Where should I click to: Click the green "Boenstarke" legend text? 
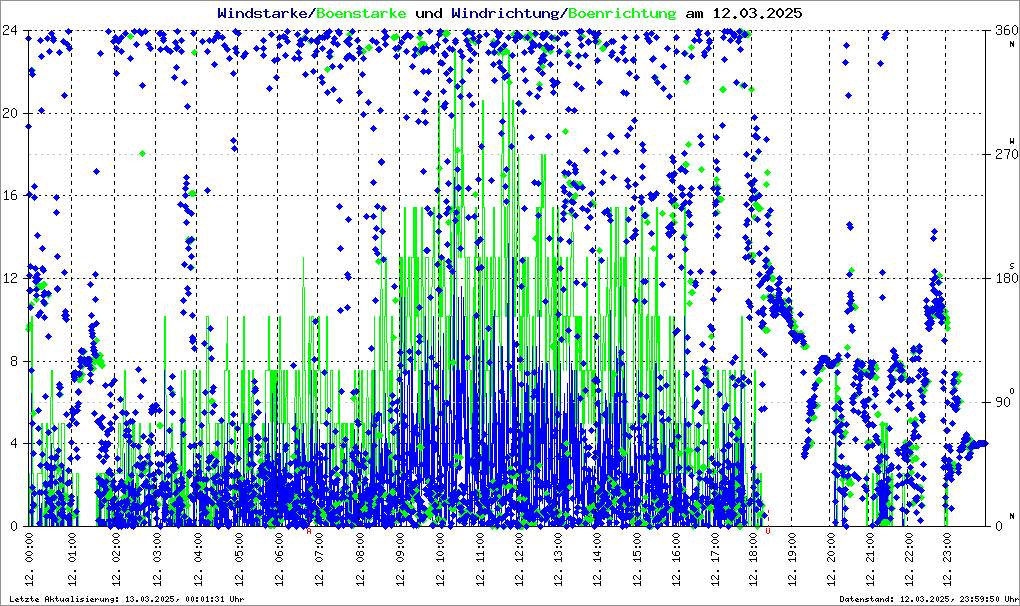coord(361,13)
